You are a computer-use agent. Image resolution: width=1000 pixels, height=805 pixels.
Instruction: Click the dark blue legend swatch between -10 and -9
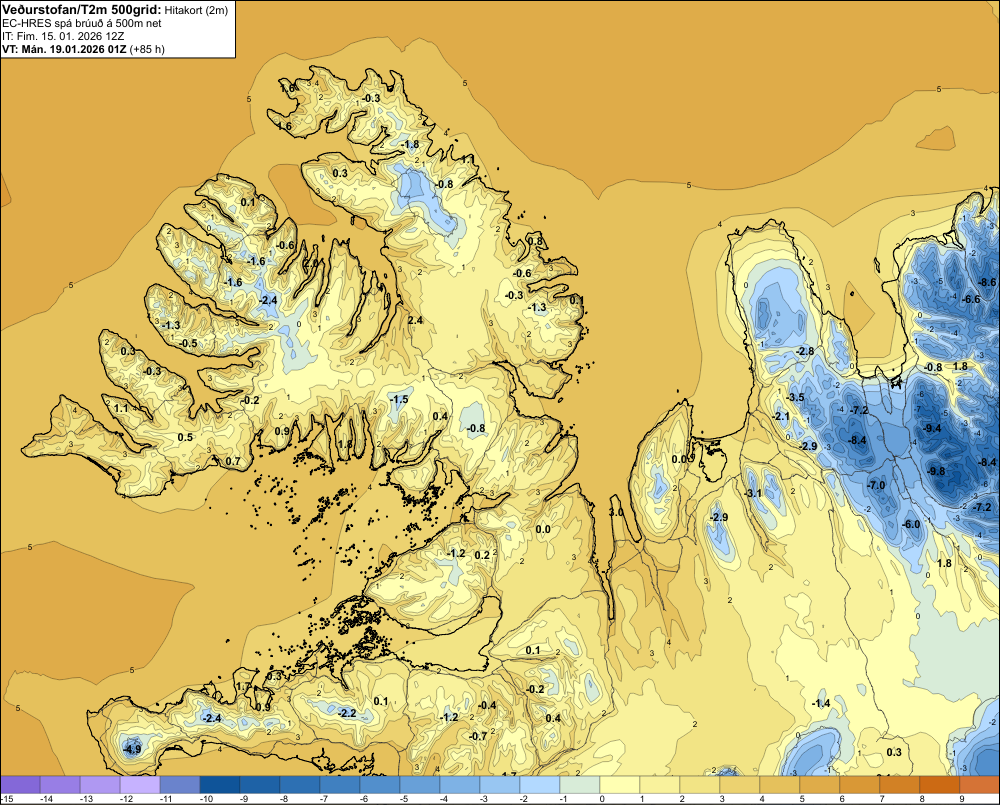220,784
